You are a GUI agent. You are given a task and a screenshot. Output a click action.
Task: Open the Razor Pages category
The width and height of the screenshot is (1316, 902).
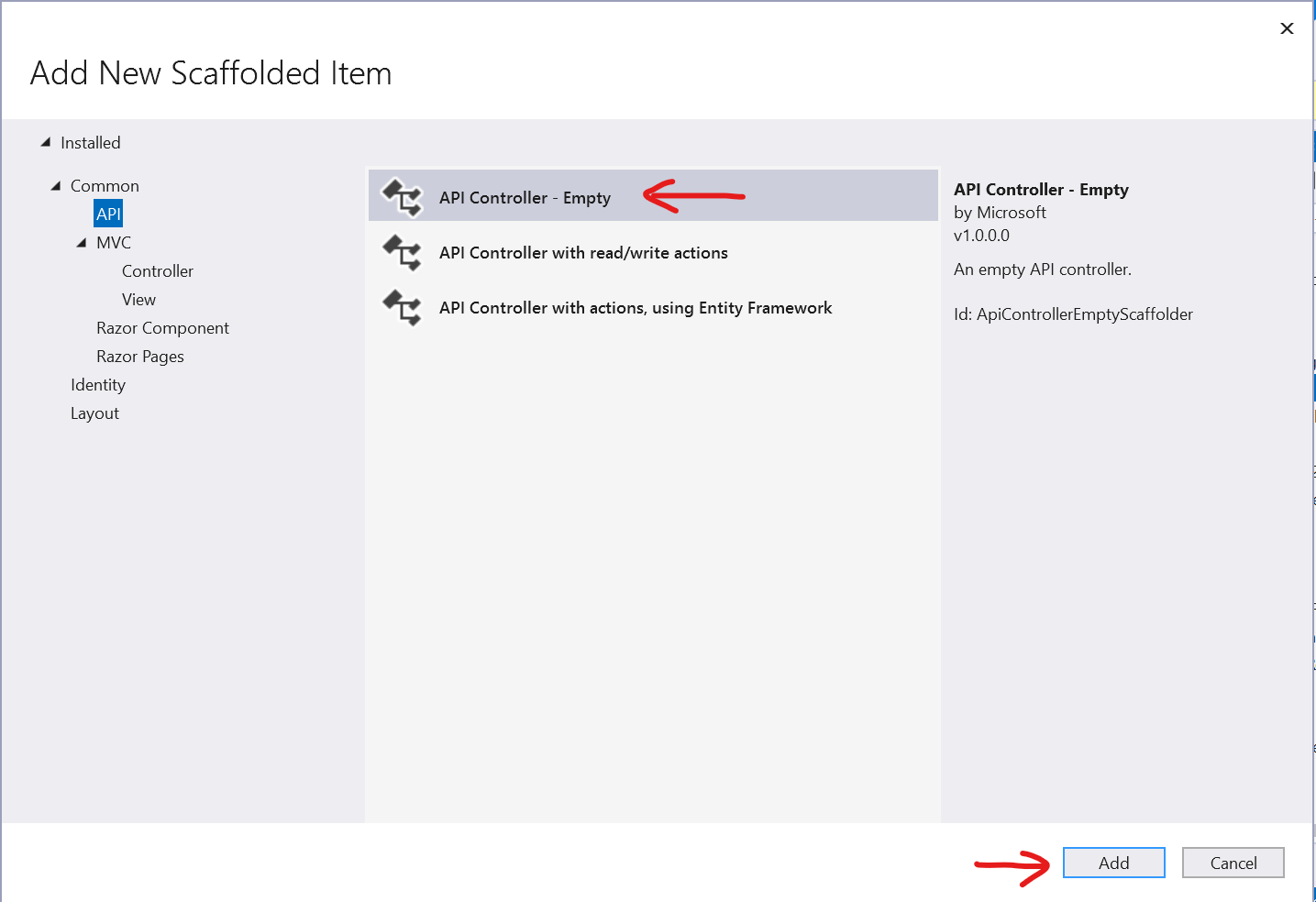tap(139, 356)
